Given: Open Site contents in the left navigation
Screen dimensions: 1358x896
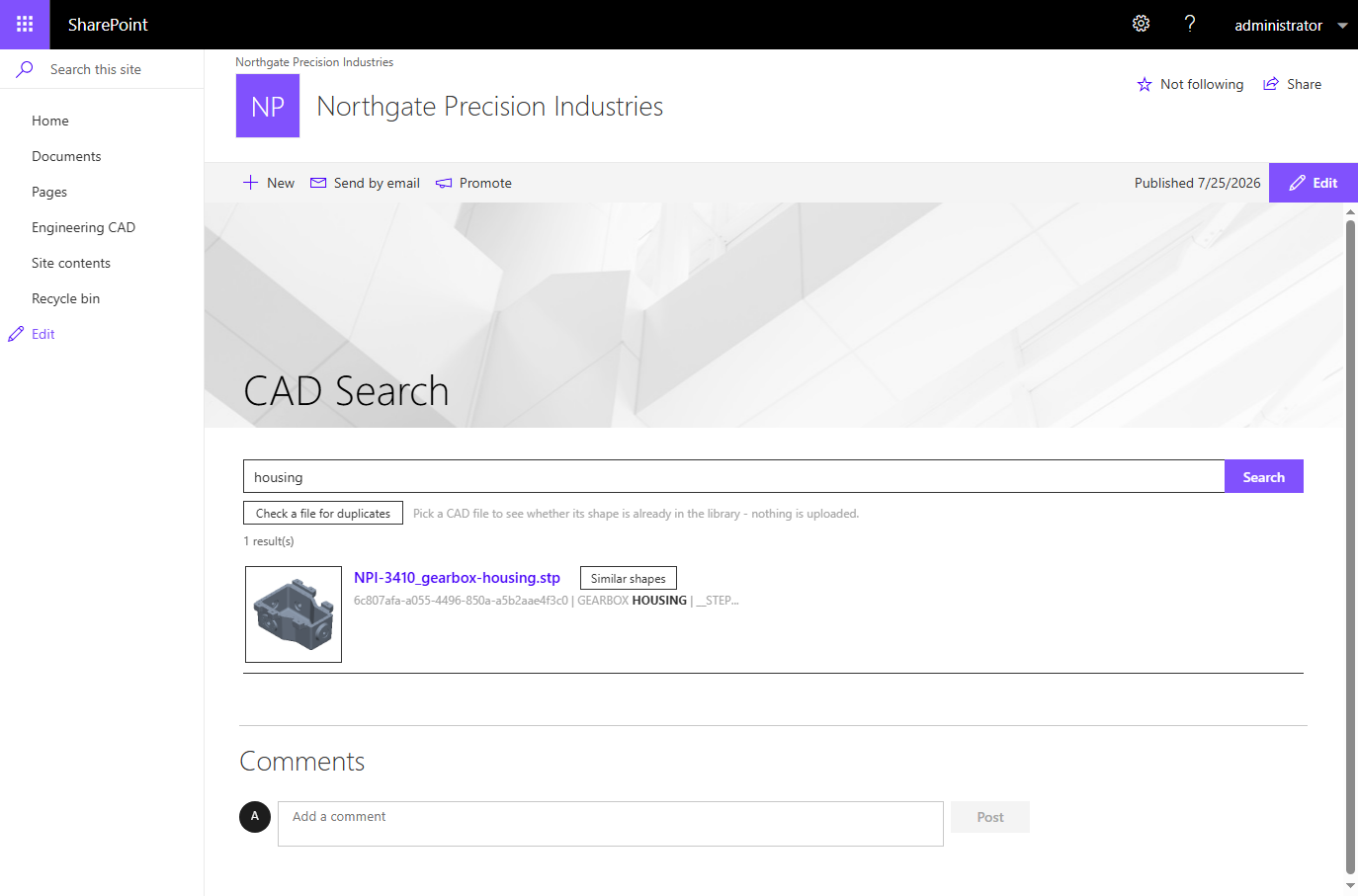Looking at the screenshot, I should (71, 263).
